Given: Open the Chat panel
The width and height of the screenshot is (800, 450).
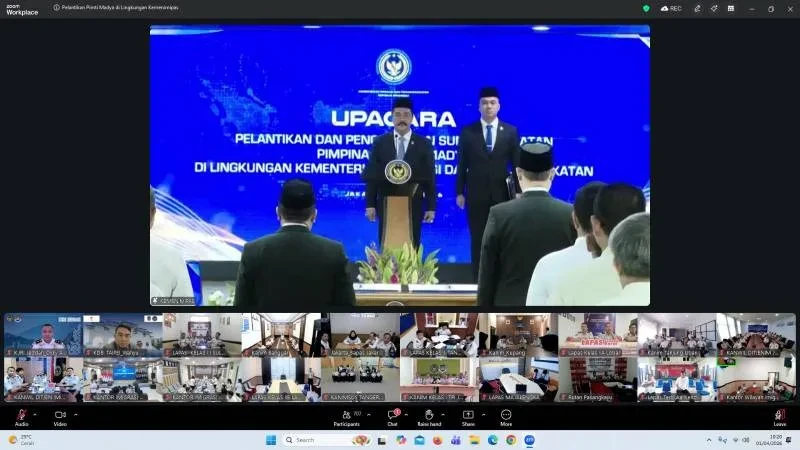Looking at the screenshot, I should tap(392, 415).
